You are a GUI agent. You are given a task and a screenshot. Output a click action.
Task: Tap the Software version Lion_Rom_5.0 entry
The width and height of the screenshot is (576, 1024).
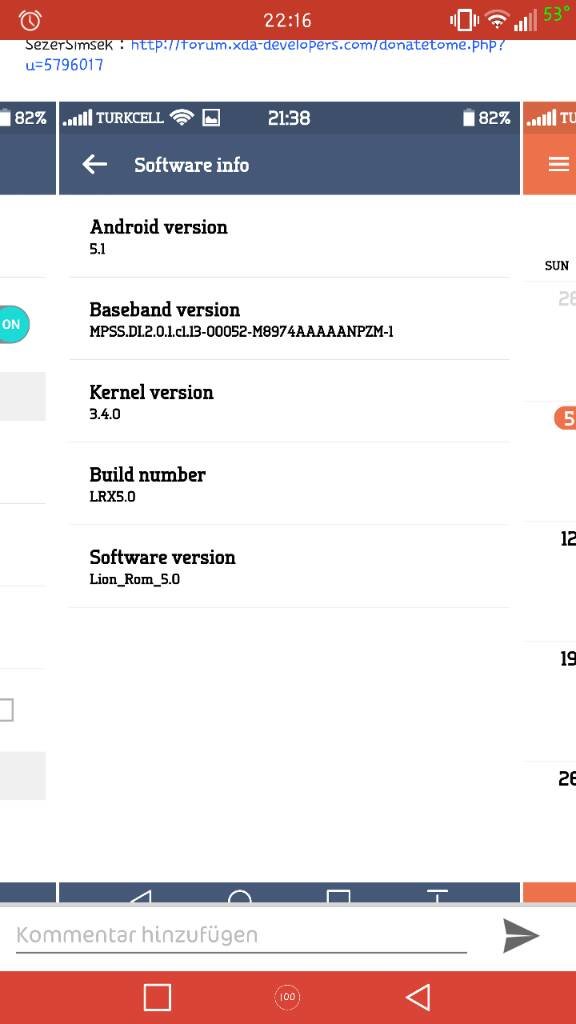pyautogui.click(x=289, y=566)
